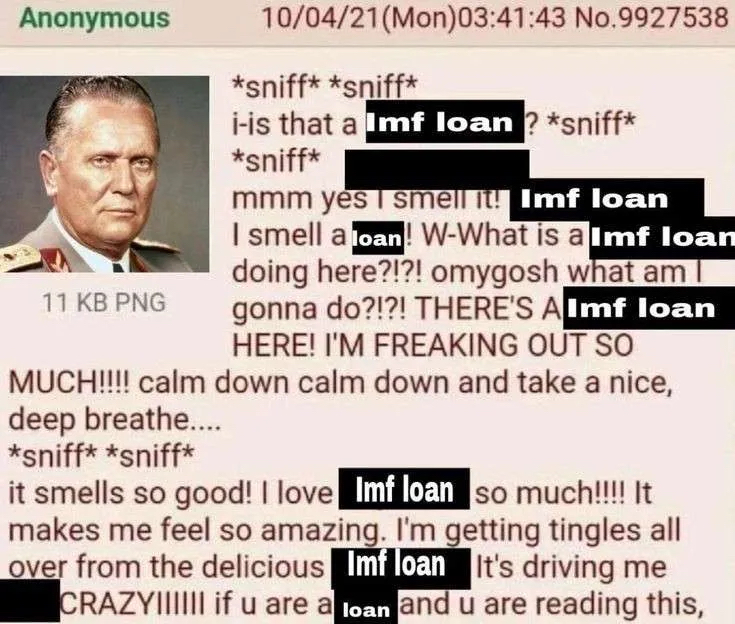Open the thumbnail portrait of uniformed man
Image resolution: width=735 pixels, height=624 pixels.
pyautogui.click(x=105, y=174)
